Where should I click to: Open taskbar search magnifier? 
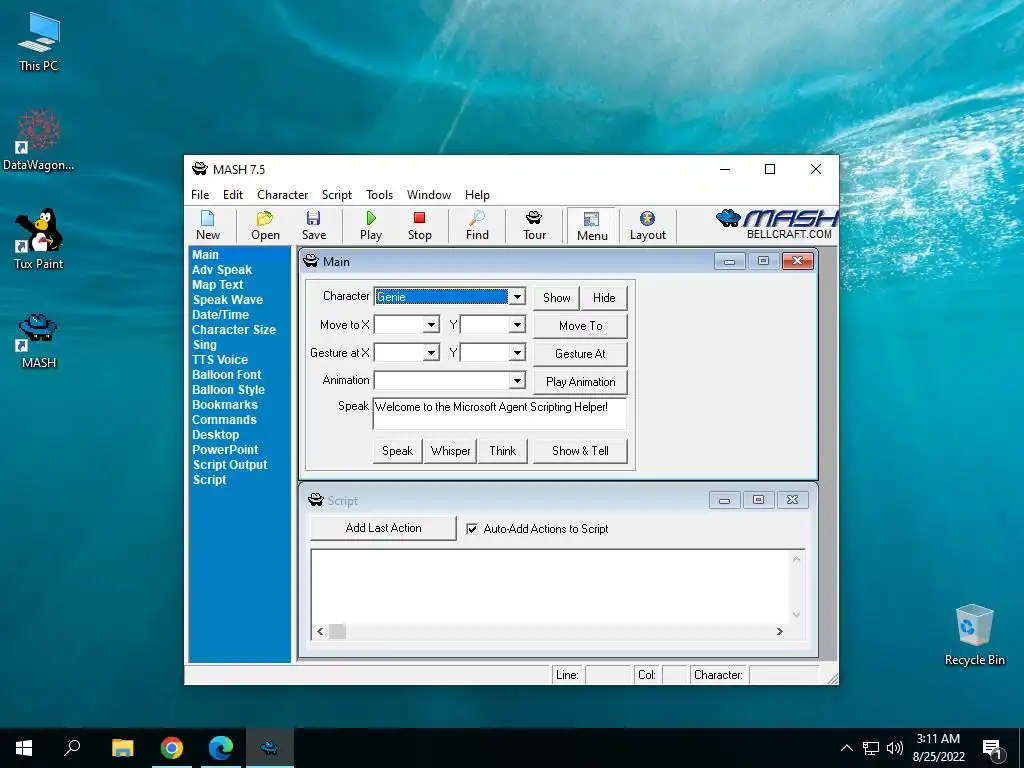[x=72, y=748]
